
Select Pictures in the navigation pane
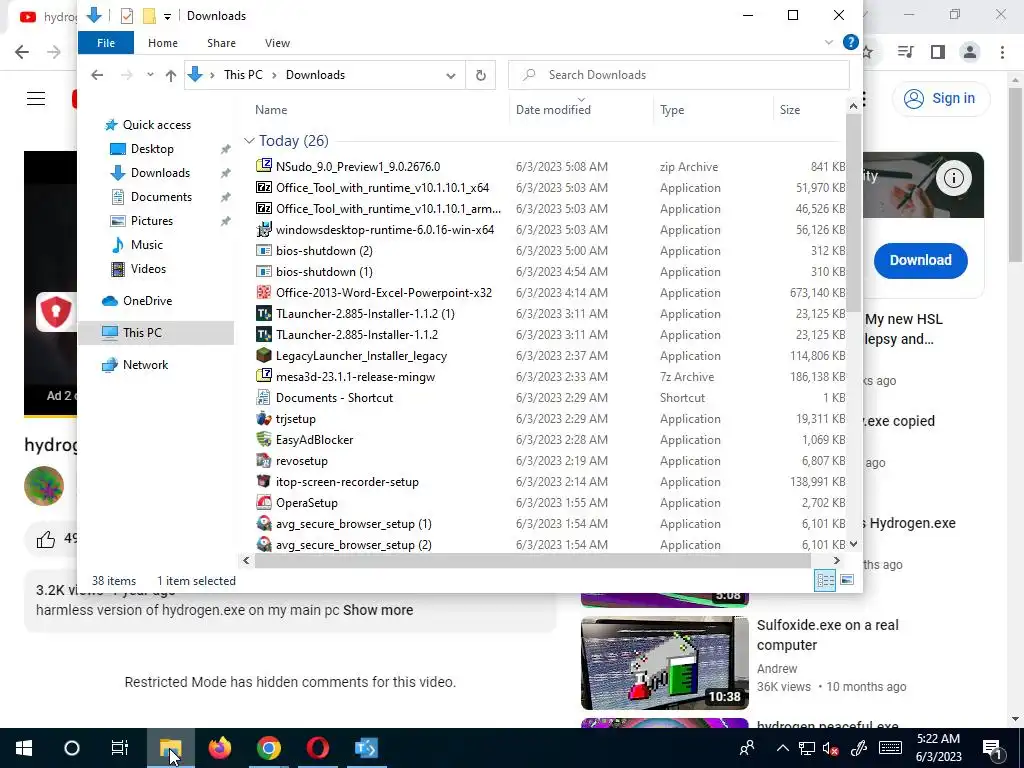[x=152, y=221]
